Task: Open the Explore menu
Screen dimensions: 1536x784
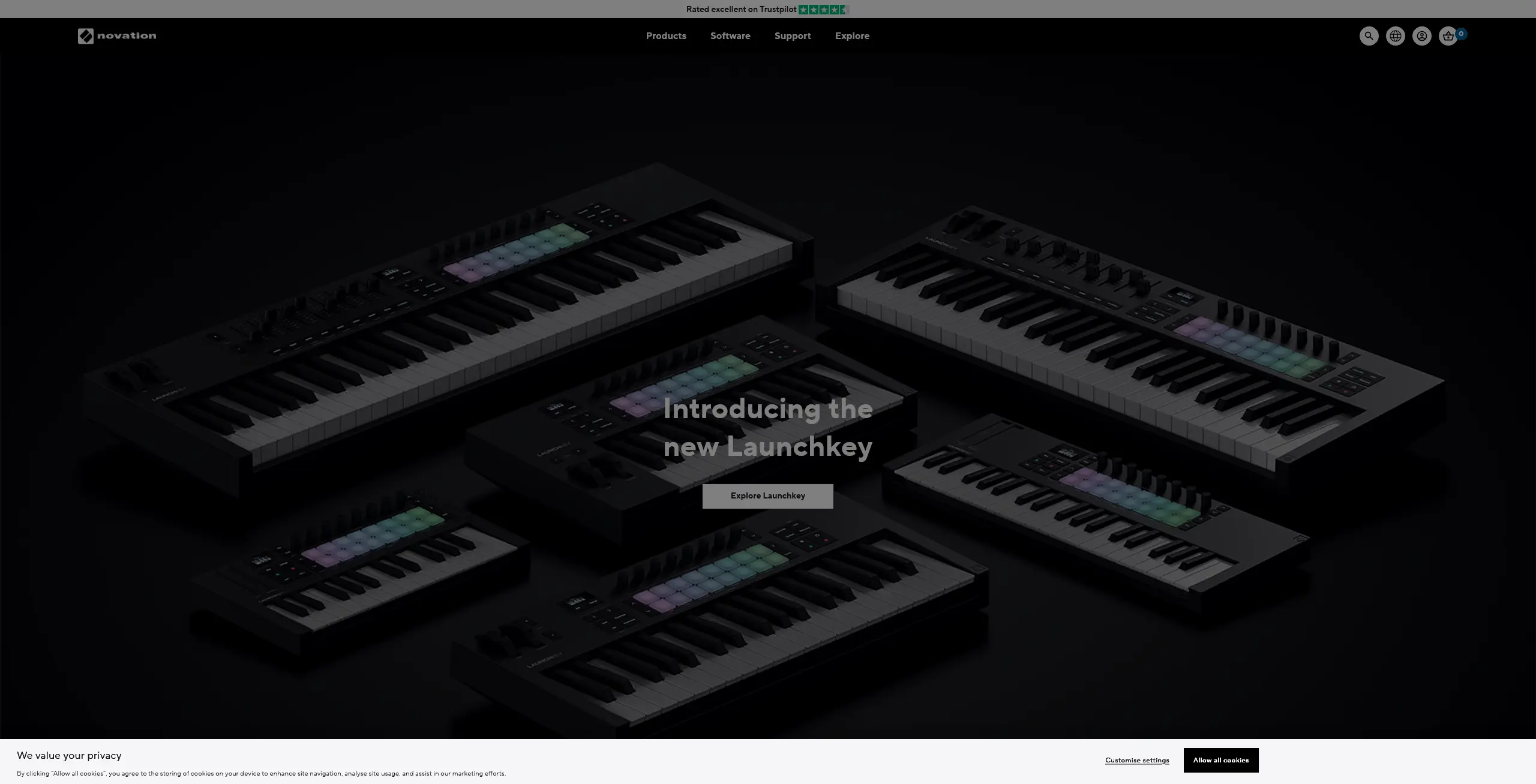Action: point(852,36)
